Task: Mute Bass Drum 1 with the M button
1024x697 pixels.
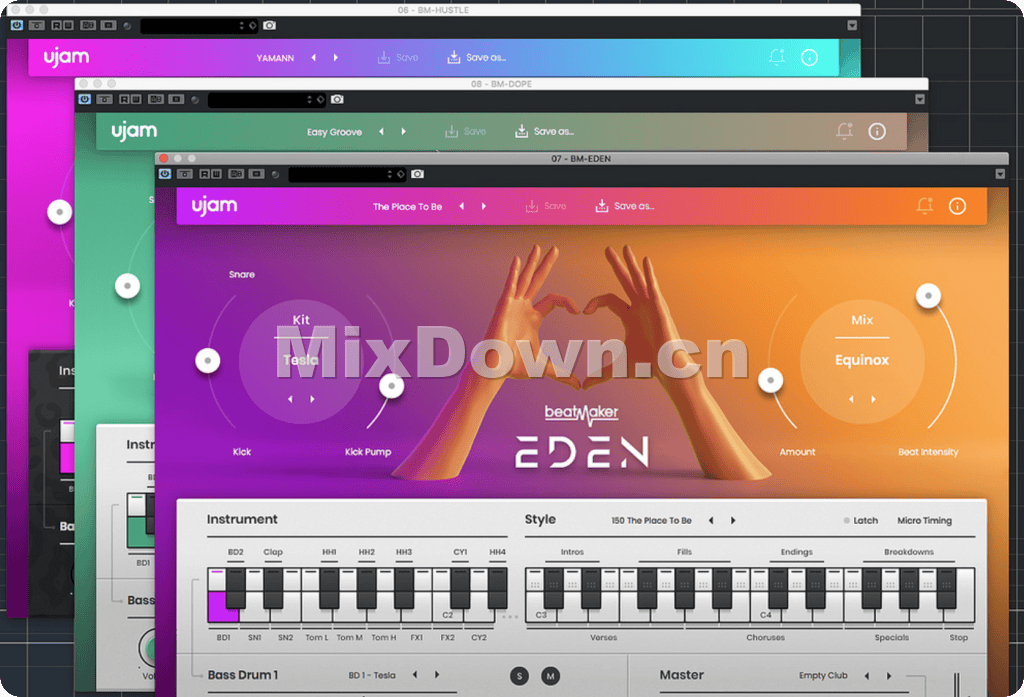Action: (x=551, y=676)
